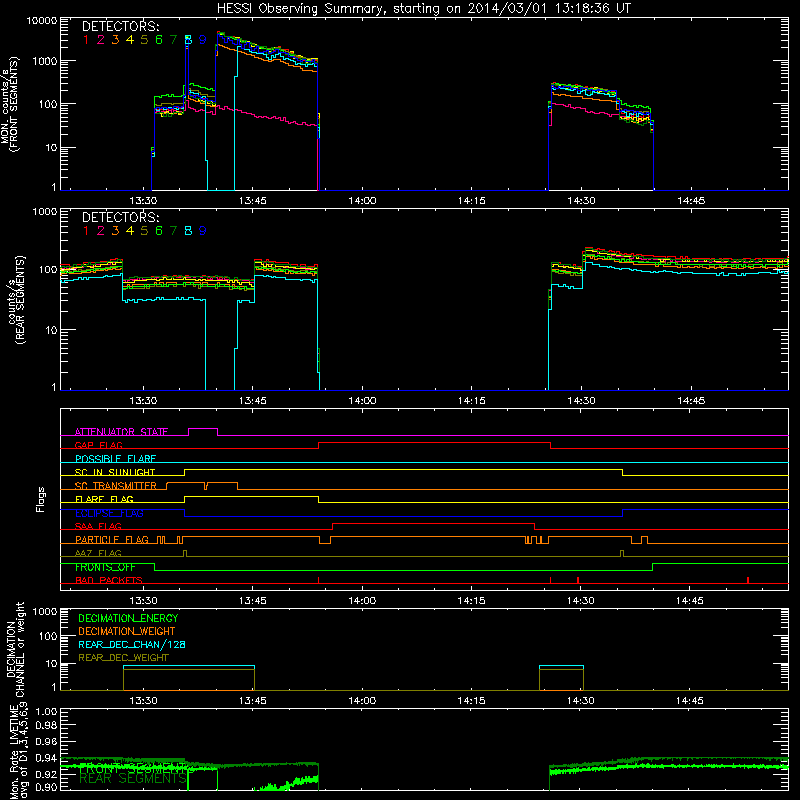Click the Flags vertical axis title
This screenshot has height=800, width=800.
pyautogui.click(x=41, y=500)
